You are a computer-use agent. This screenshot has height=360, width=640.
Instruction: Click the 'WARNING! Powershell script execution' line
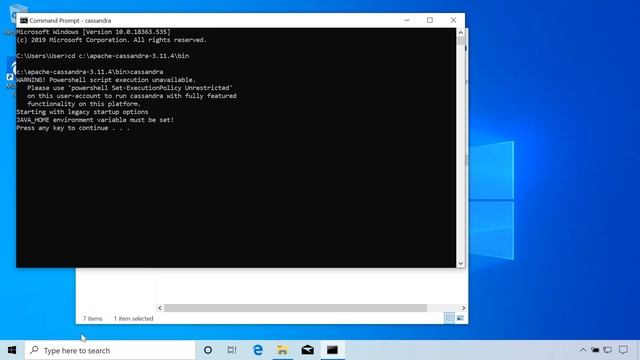(x=106, y=80)
